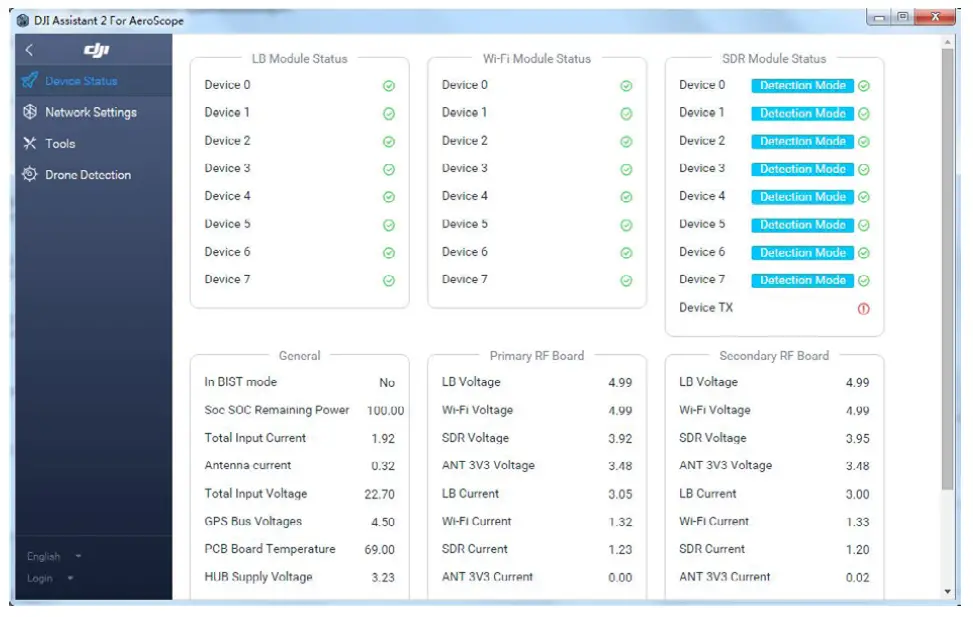Open Device Status page in sidebar
The image size is (973, 617).
94,81
